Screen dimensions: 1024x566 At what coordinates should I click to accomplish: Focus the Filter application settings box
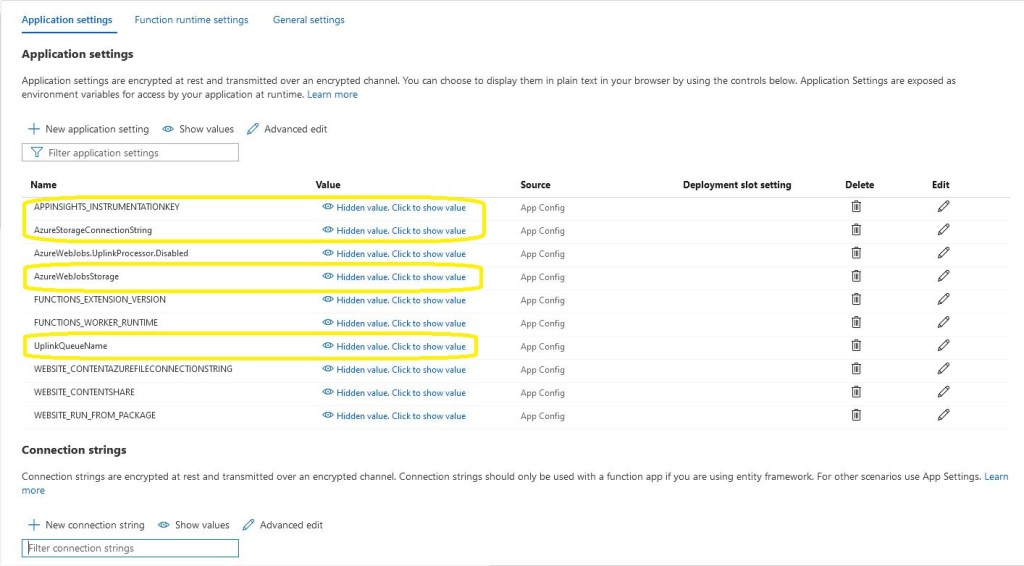(x=130, y=153)
